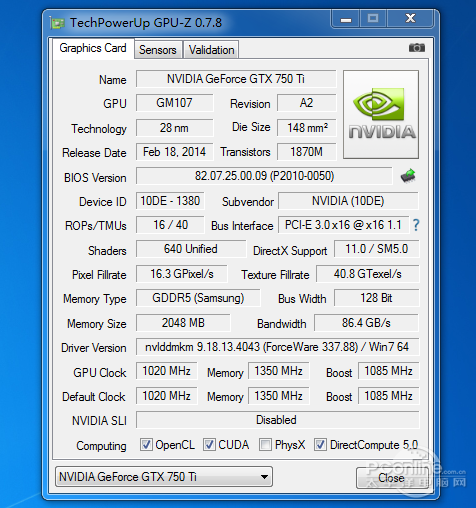The width and height of the screenshot is (476, 508).
Task: Click the Texture Fillrate label
Action: (275, 275)
